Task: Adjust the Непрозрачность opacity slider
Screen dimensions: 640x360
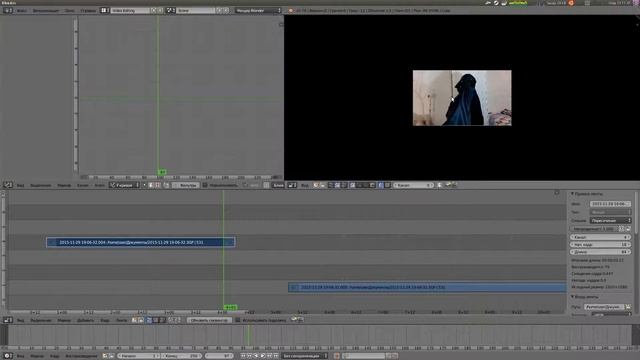Action: (x=594, y=229)
